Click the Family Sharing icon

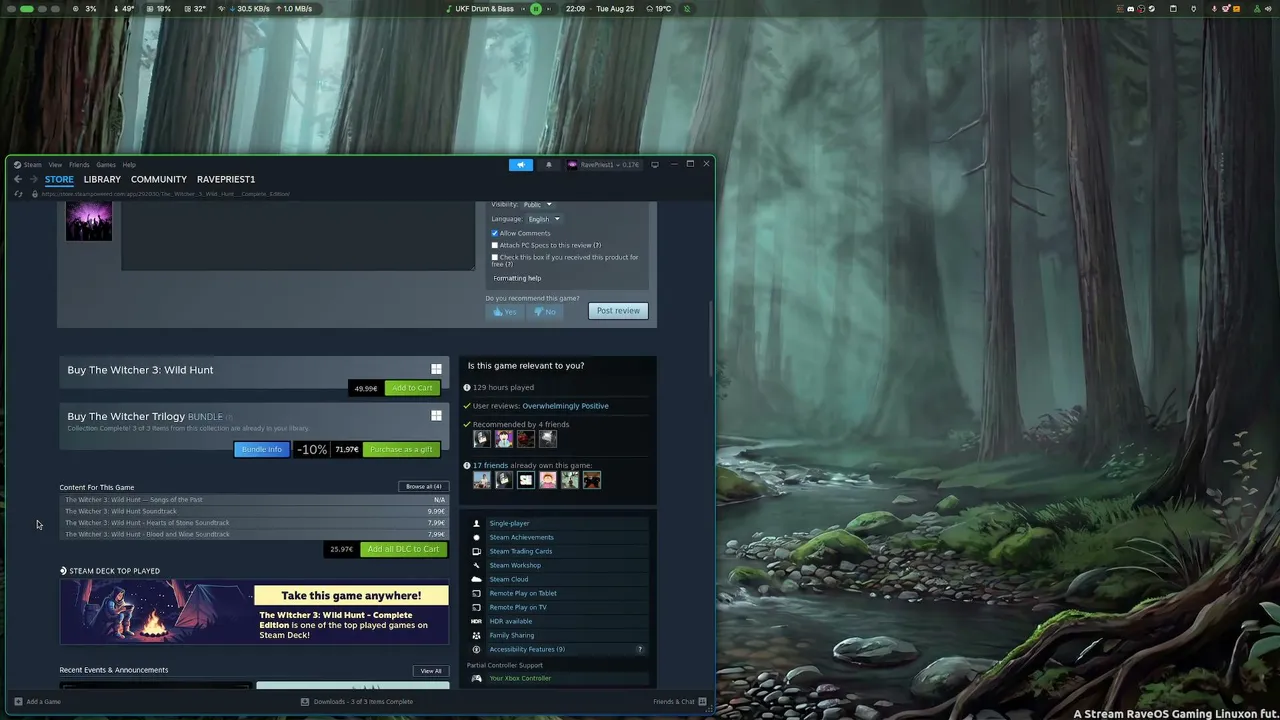click(476, 635)
